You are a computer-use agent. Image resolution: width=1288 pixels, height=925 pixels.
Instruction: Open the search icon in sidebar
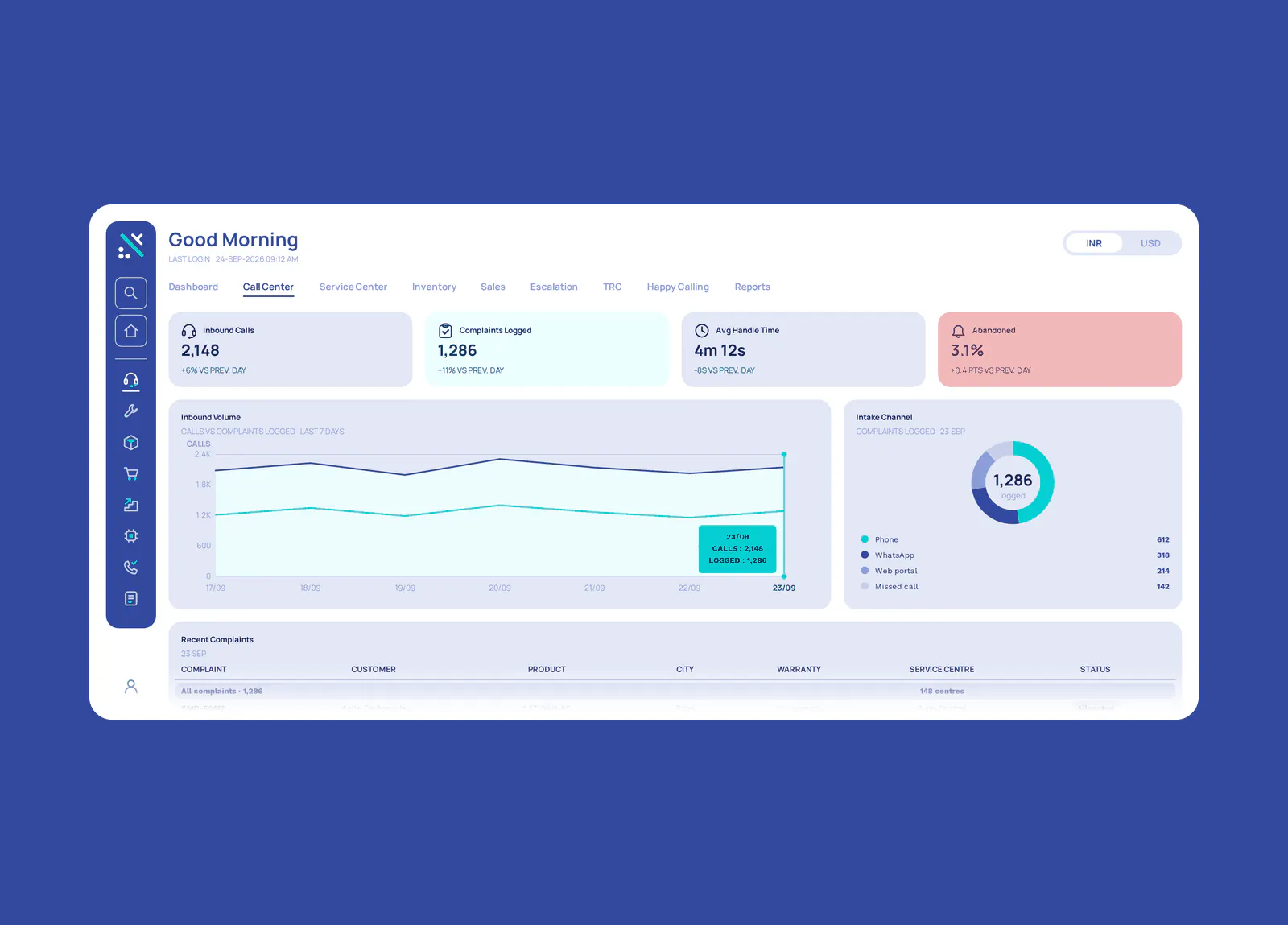[x=130, y=293]
